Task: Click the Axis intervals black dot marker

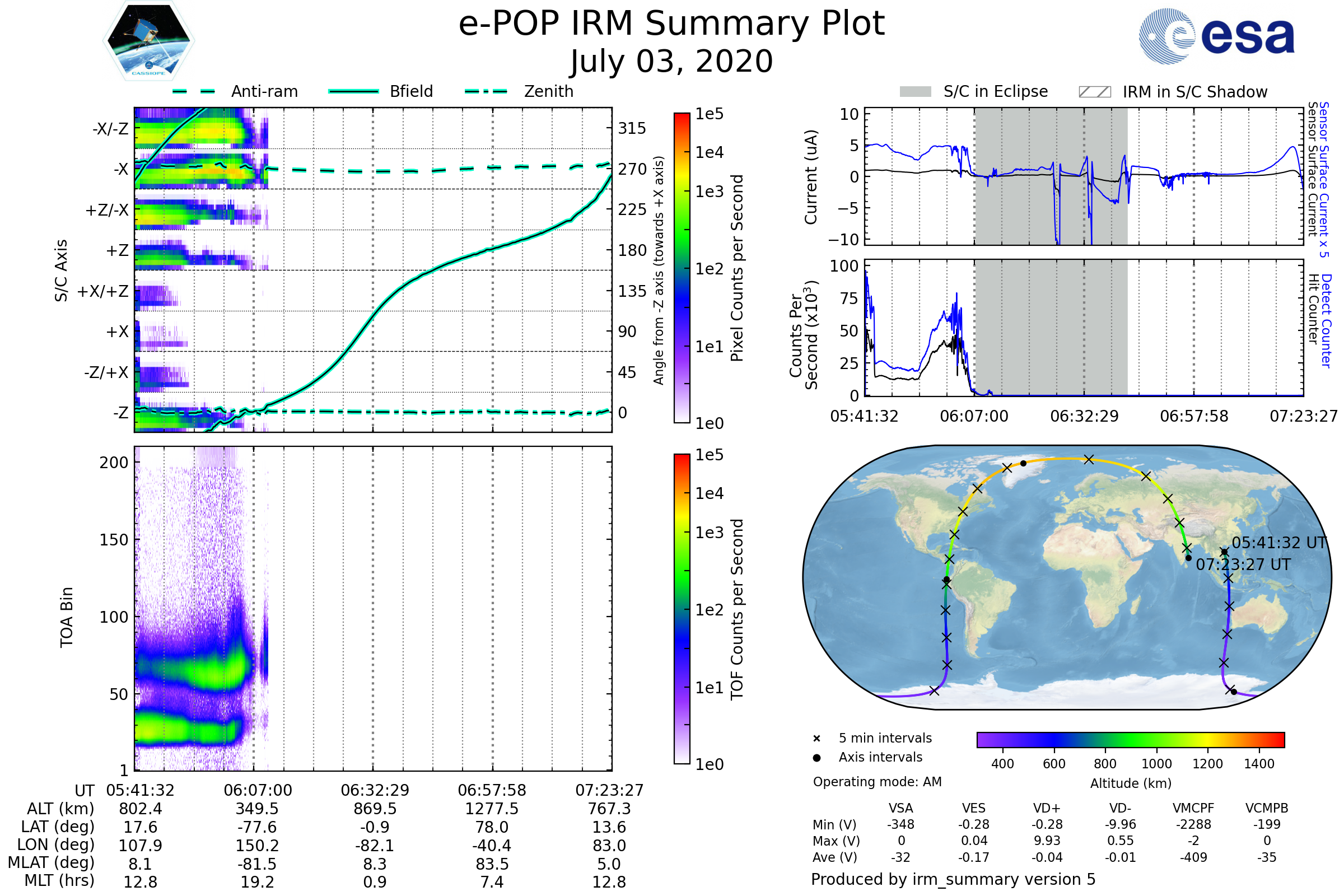Action: pos(816,758)
